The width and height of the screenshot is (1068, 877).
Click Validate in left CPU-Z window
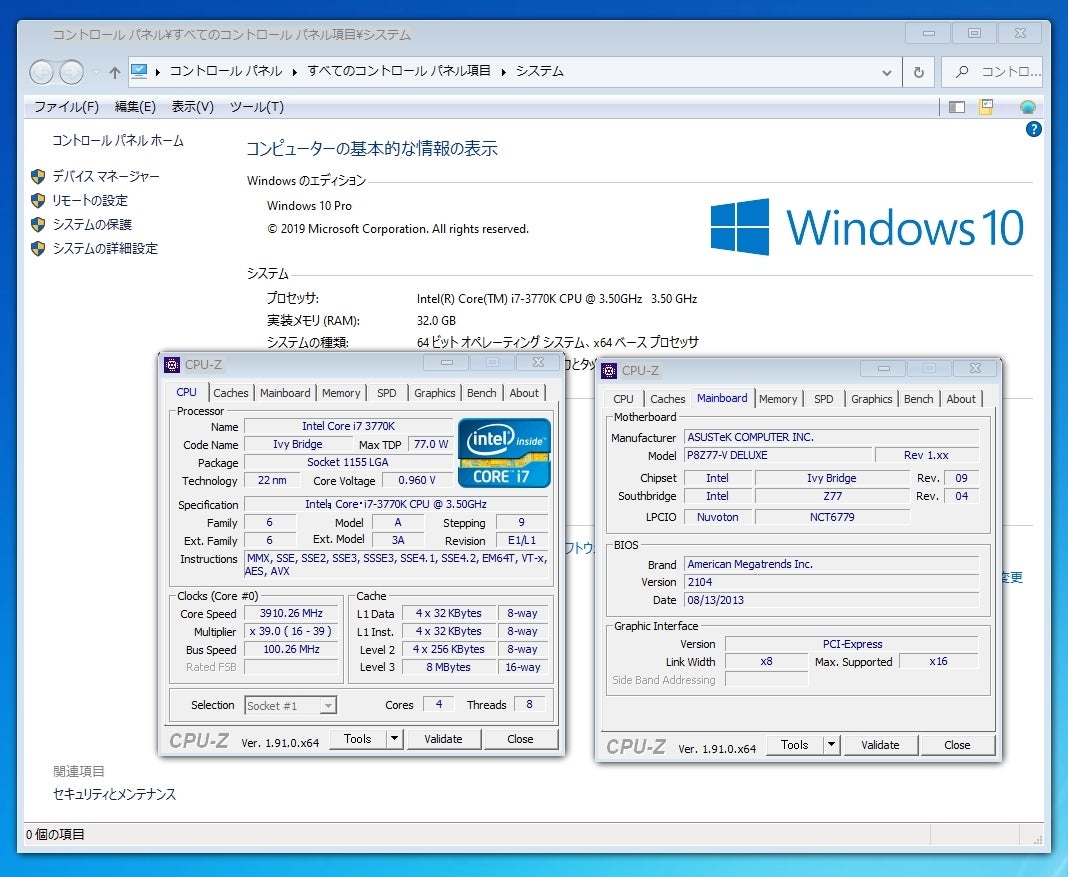pos(443,739)
